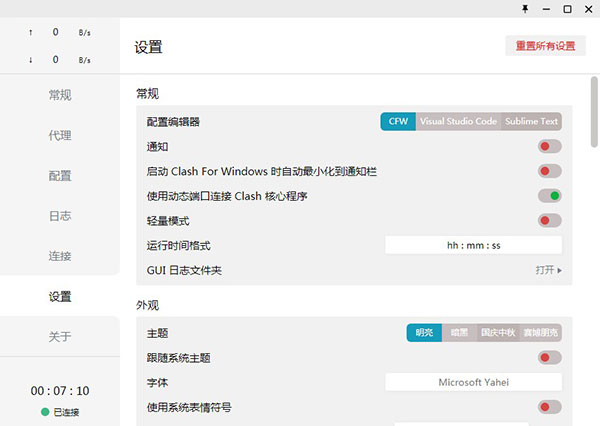Choose Sublime Text as config editor
This screenshot has height=426, width=600.
pos(531,121)
